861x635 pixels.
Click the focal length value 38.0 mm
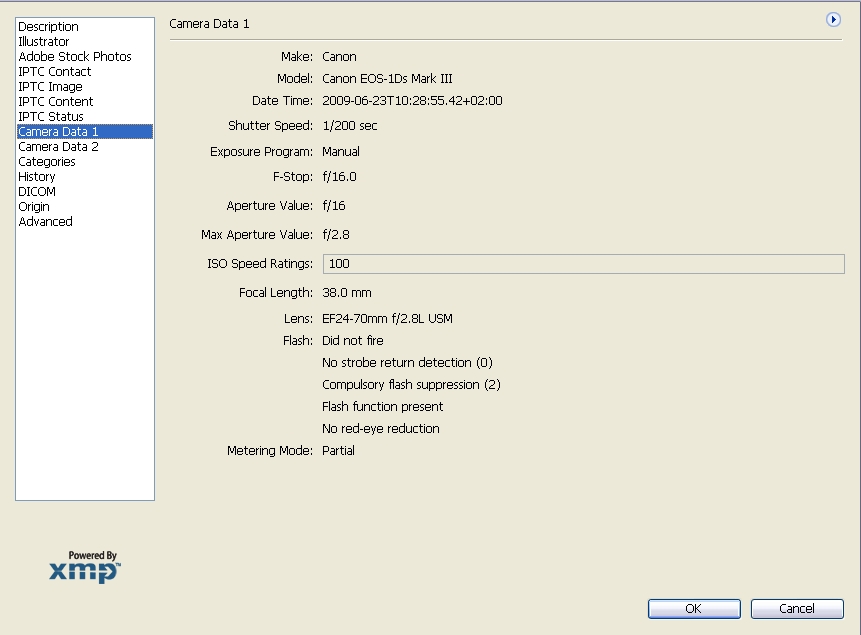coord(346,293)
